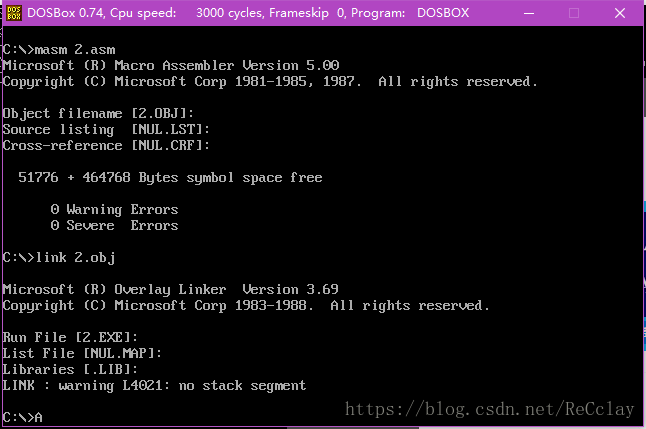
Task: Click the 'Object filename [2.OBJ]:' line
Action: 98,113
